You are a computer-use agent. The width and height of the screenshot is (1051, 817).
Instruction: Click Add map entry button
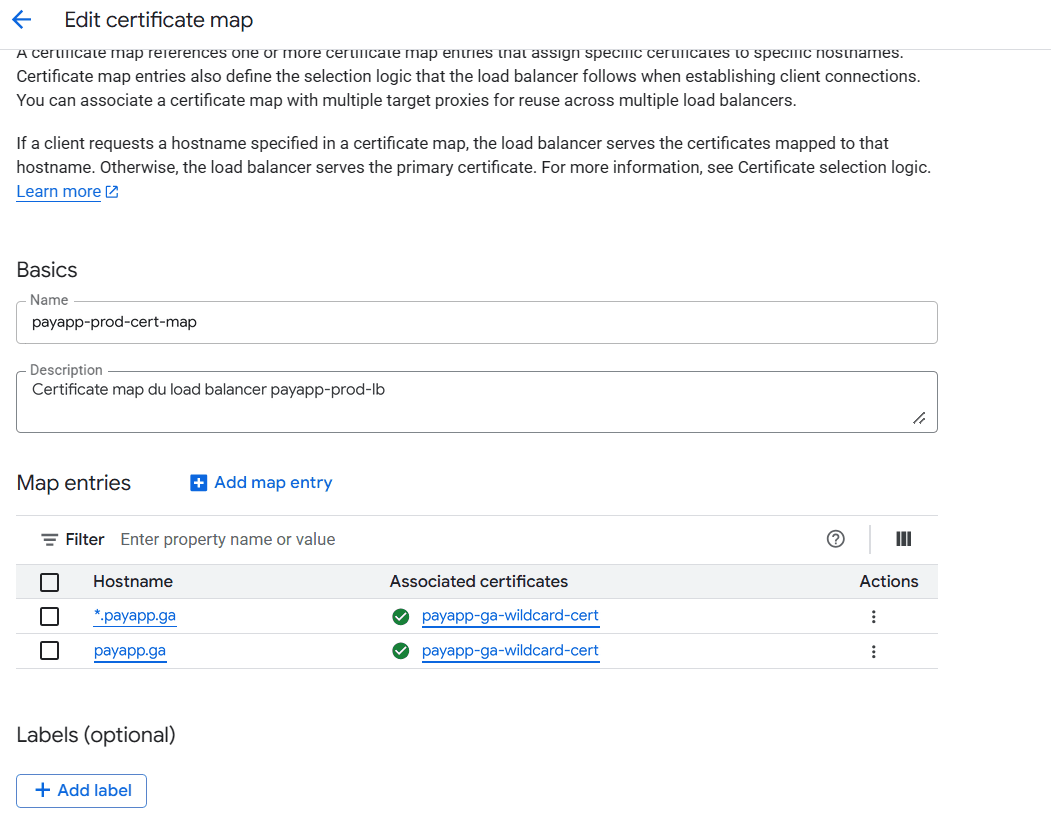pyautogui.click(x=261, y=483)
